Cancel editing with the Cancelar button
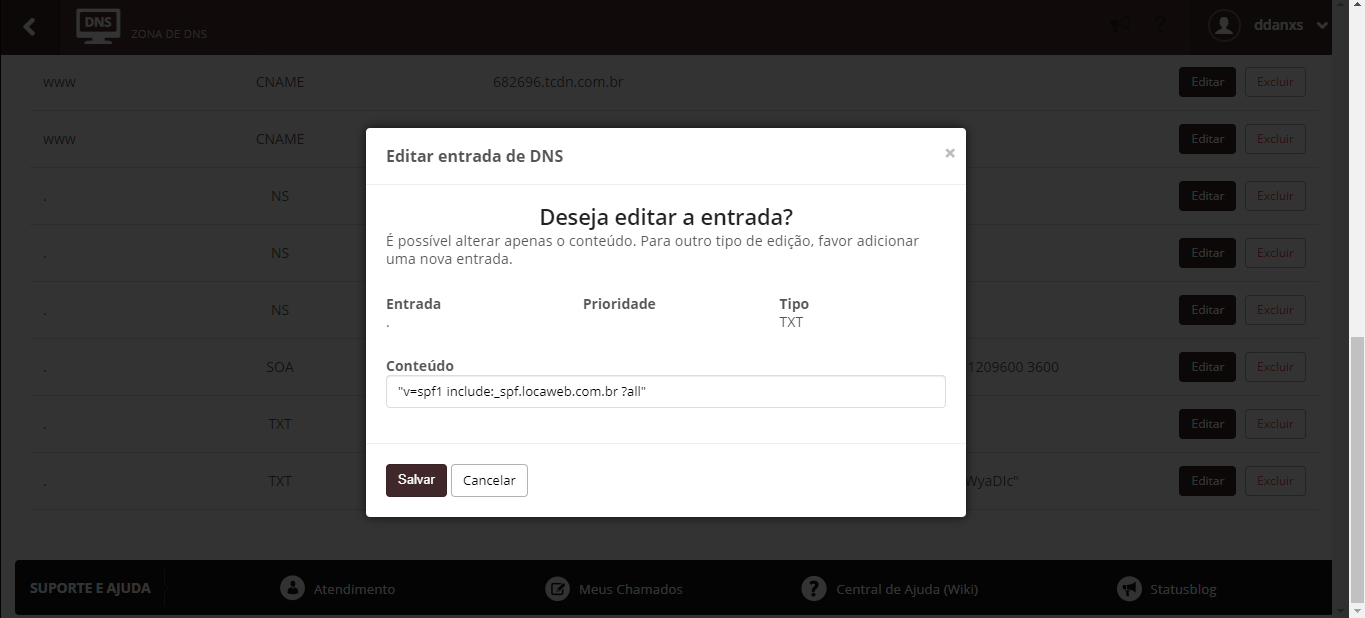The image size is (1365, 618). tap(489, 480)
